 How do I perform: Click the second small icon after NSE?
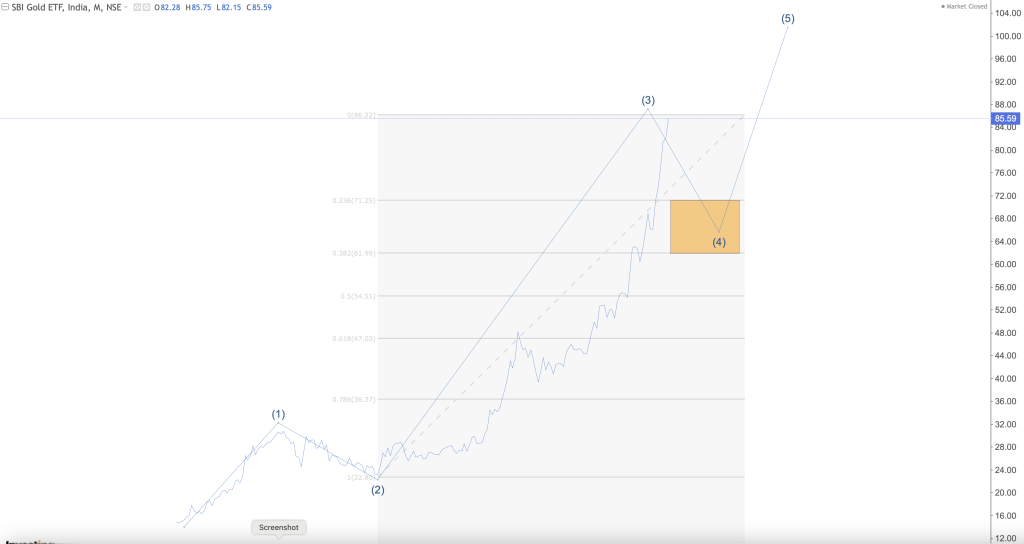point(146,7)
